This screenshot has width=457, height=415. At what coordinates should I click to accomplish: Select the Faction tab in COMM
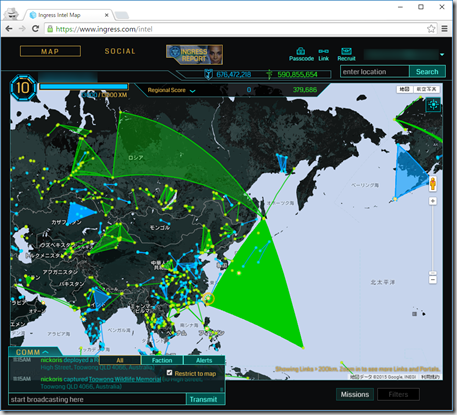click(162, 360)
